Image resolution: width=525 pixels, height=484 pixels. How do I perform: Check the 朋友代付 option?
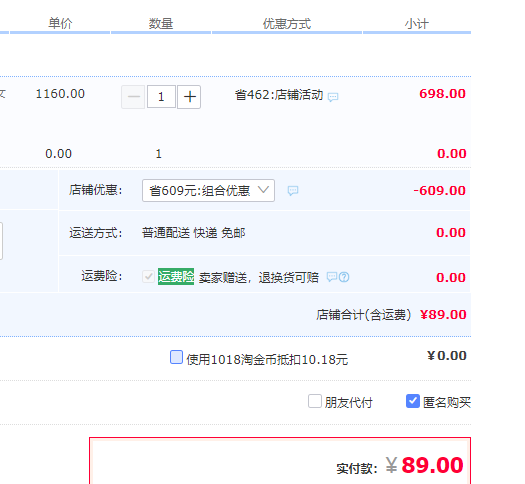pos(315,401)
